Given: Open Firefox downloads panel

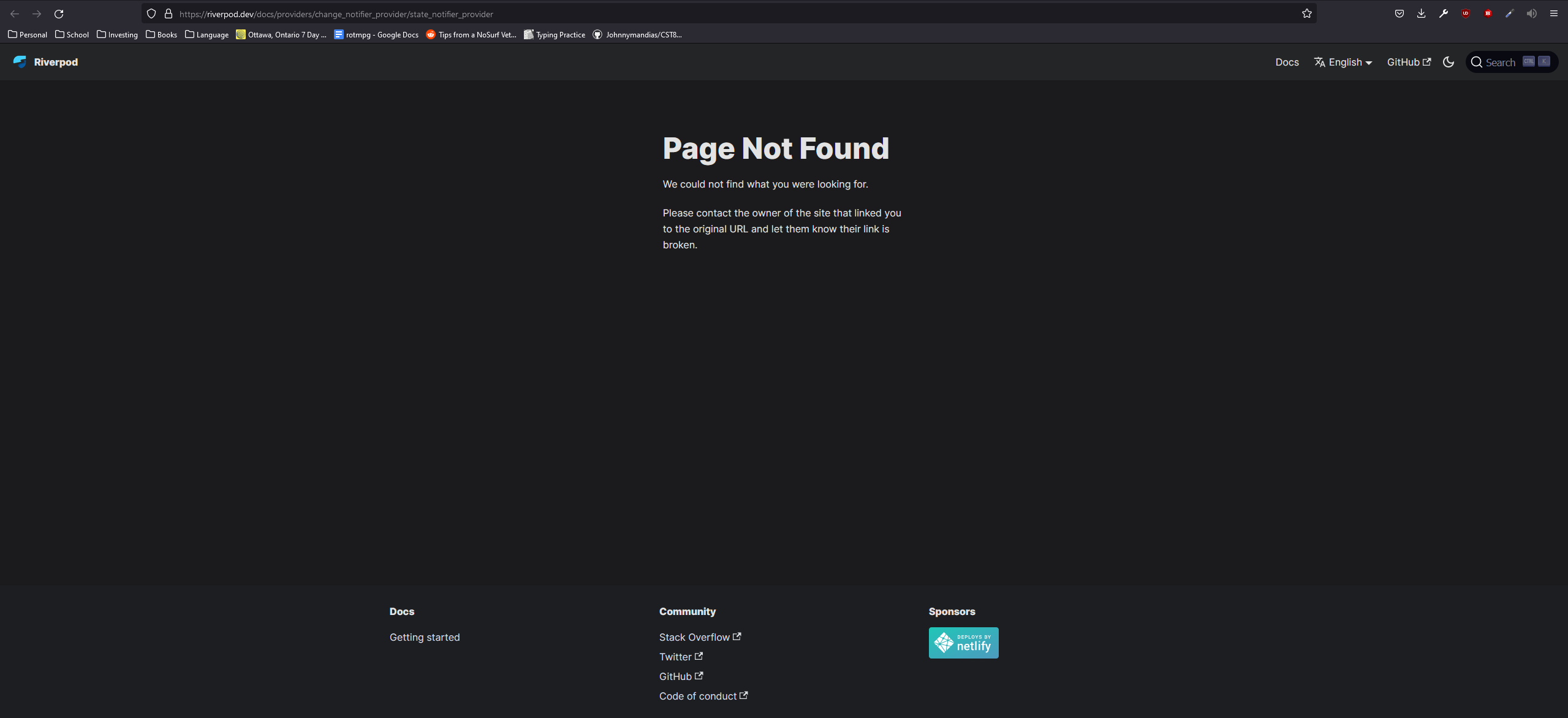Looking at the screenshot, I should (x=1421, y=13).
